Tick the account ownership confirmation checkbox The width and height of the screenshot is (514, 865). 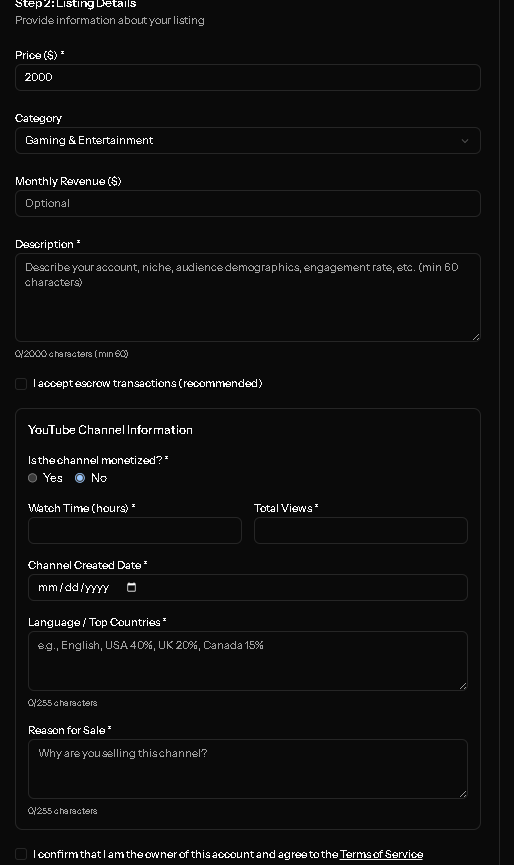pyautogui.click(x=21, y=854)
